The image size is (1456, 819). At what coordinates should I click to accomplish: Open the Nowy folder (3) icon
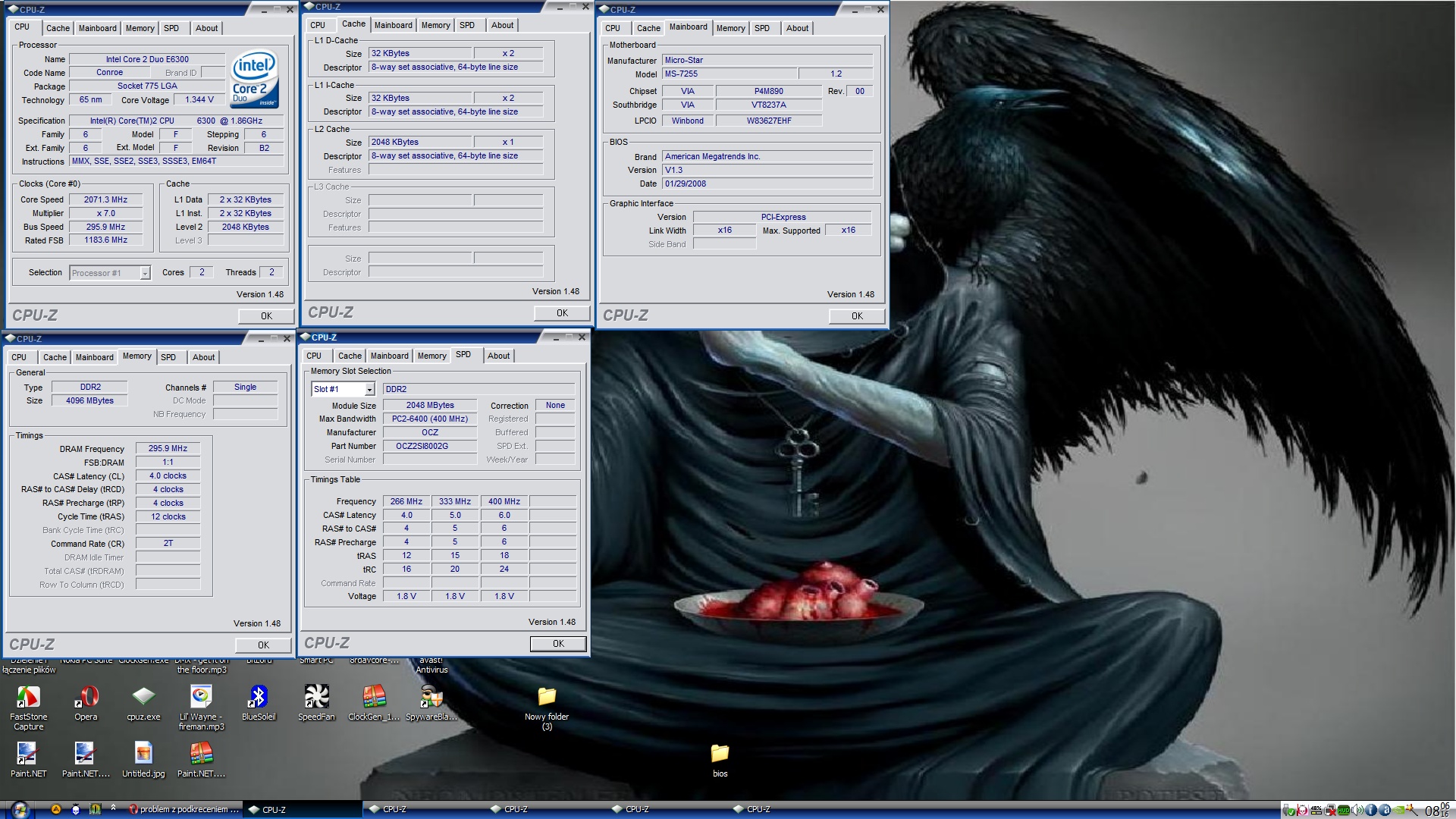[547, 697]
